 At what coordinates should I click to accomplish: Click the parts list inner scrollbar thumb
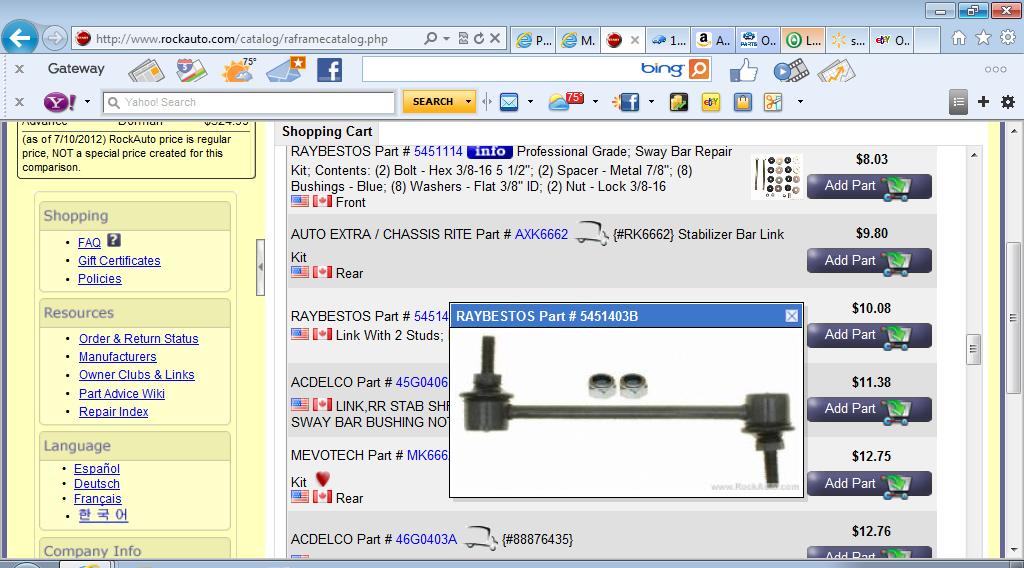(973, 349)
